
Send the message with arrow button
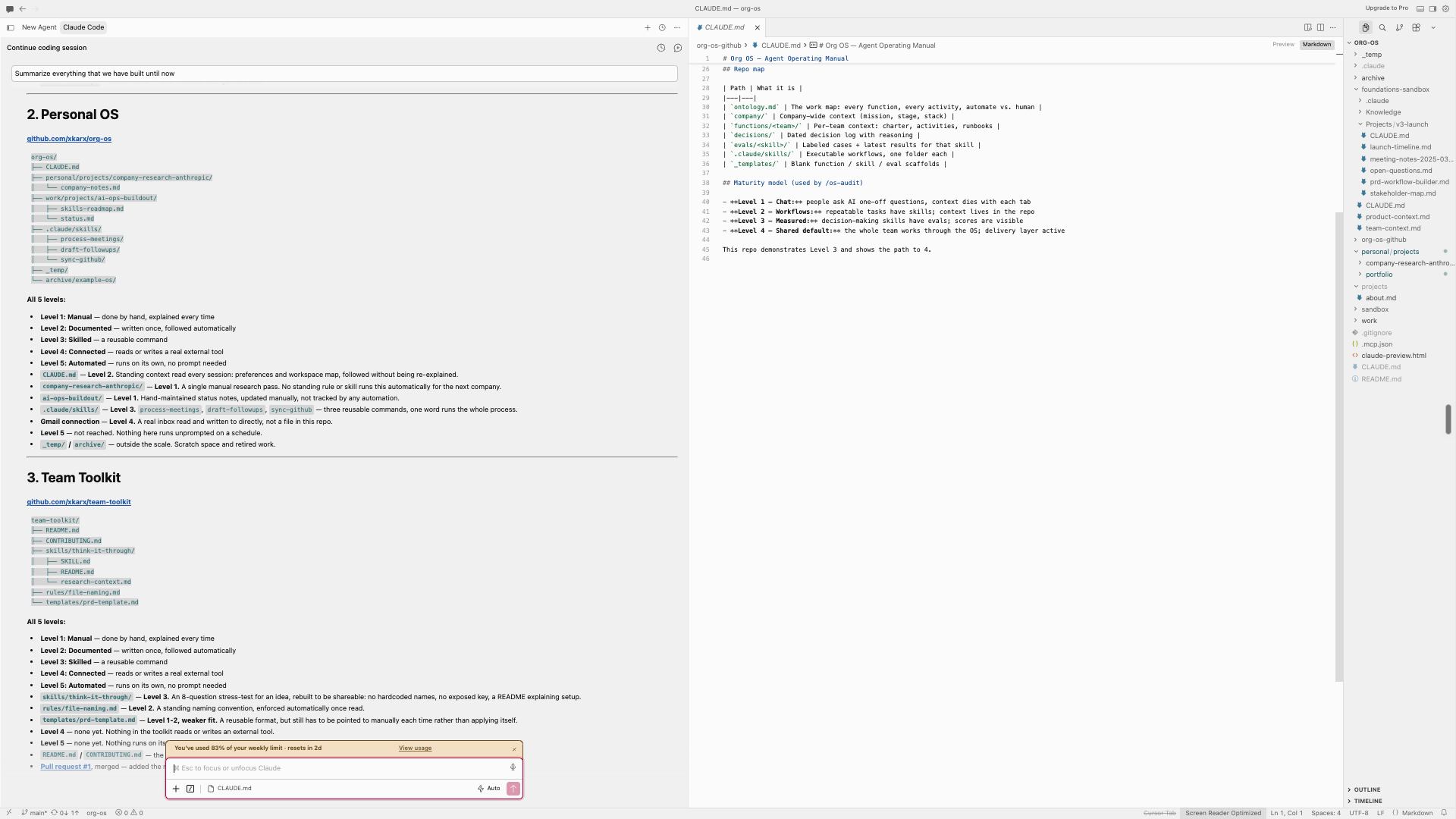[x=513, y=789]
